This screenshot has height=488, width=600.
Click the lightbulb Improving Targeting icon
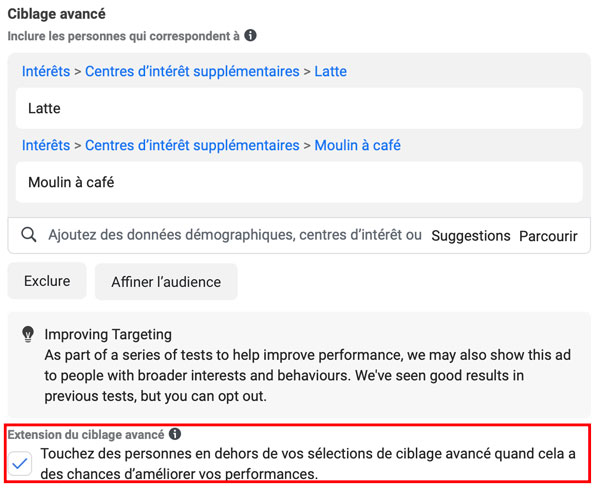coord(28,334)
